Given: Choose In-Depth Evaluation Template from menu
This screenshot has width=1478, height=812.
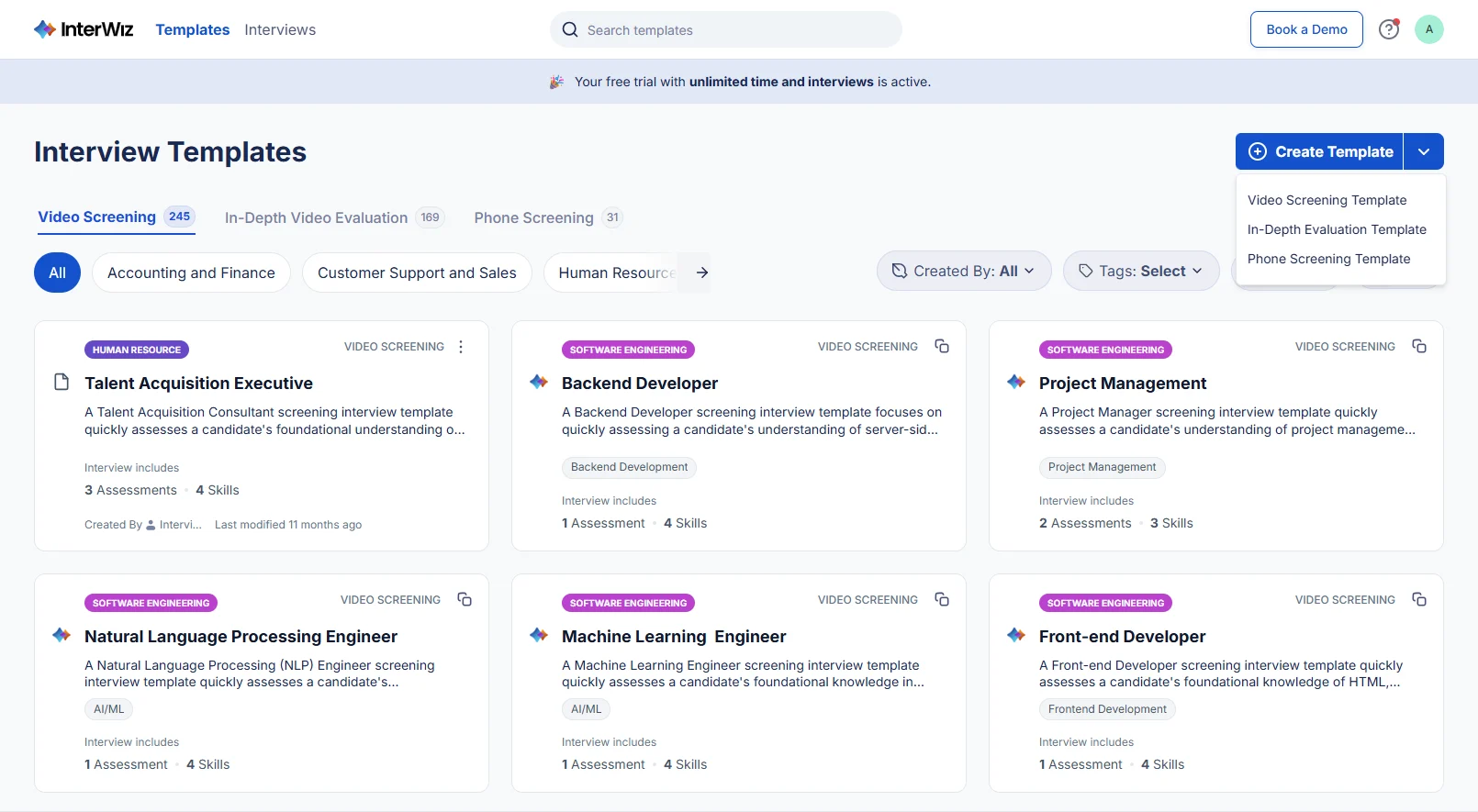Looking at the screenshot, I should point(1337,229).
